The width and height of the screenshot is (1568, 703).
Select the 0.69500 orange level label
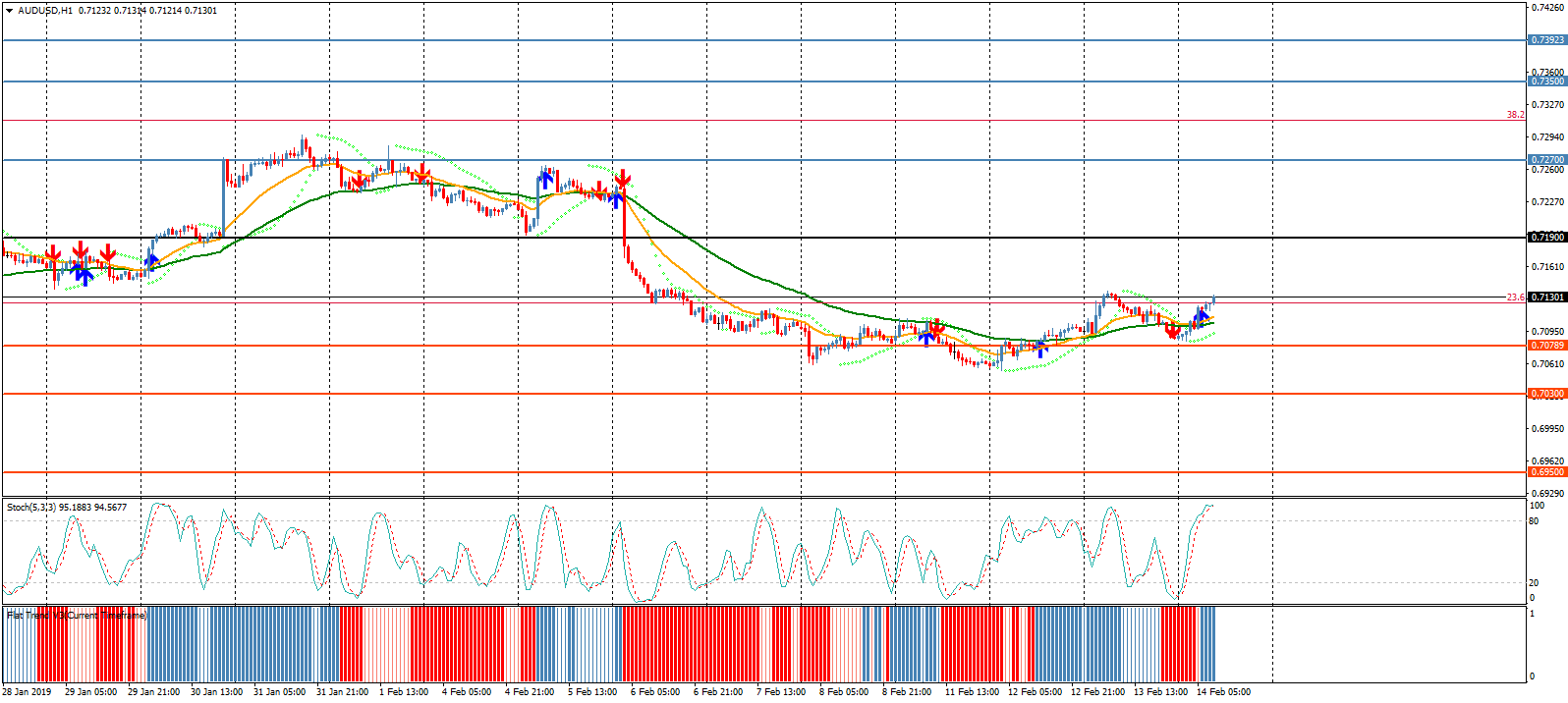point(1547,472)
